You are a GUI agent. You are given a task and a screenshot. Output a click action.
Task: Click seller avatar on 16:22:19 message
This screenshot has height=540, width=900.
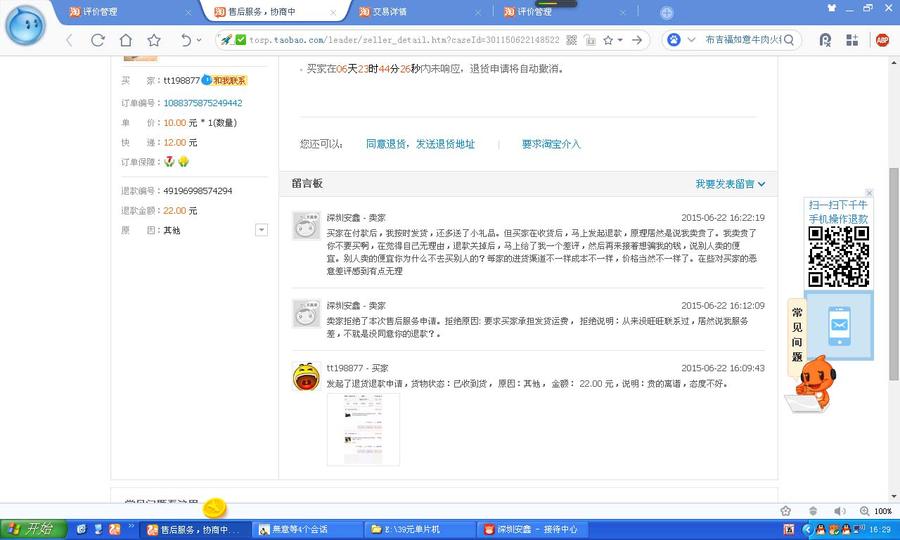click(x=306, y=226)
